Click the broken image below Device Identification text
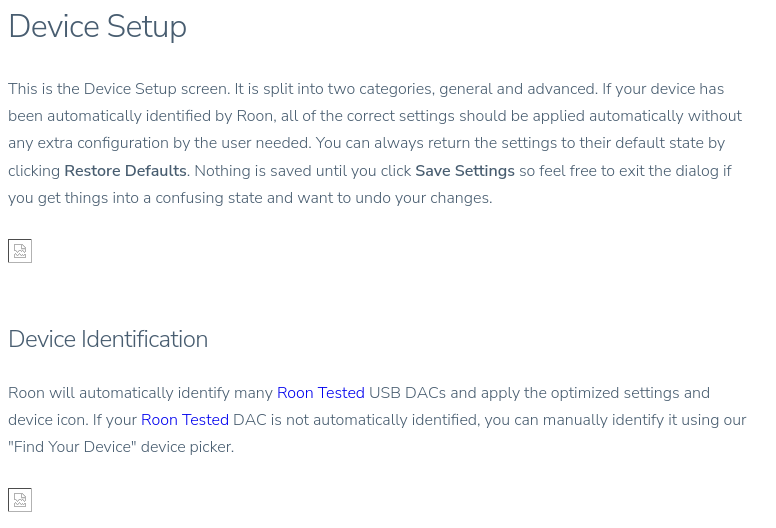The height and width of the screenshot is (528, 776). pyautogui.click(x=20, y=500)
